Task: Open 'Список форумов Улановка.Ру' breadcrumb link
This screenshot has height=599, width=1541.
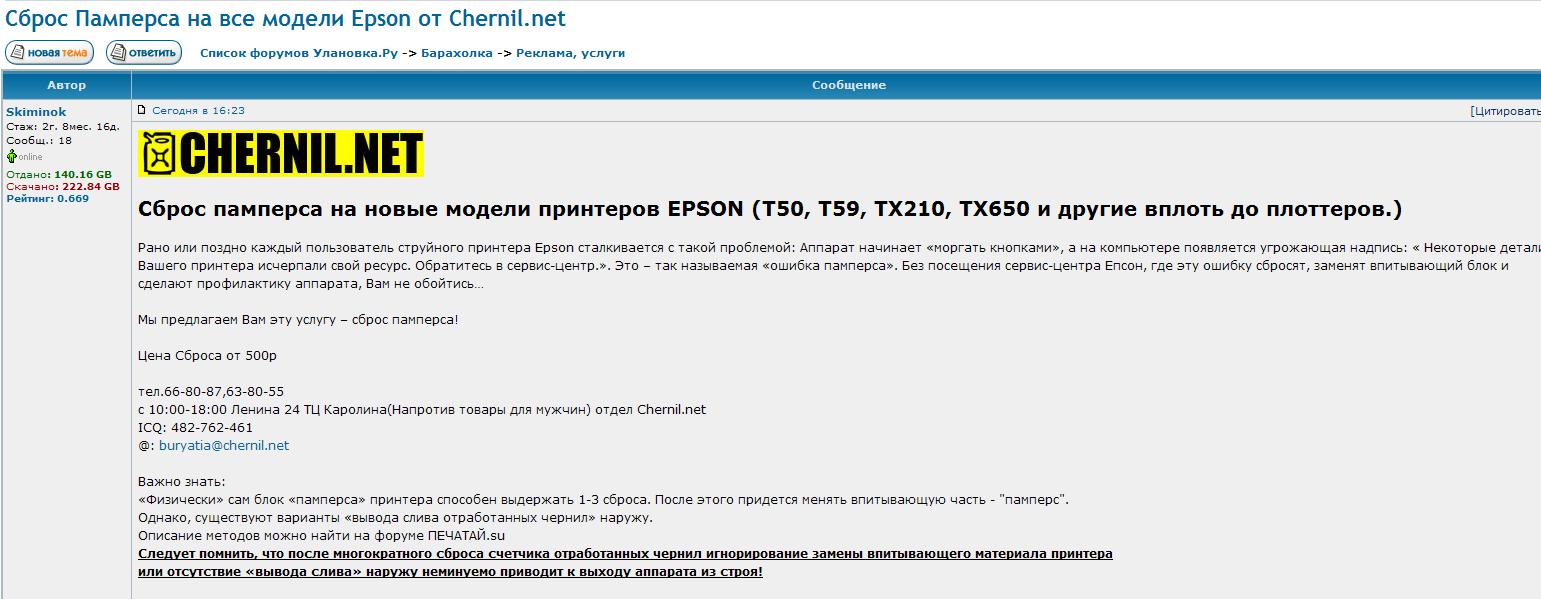Action: coord(299,53)
